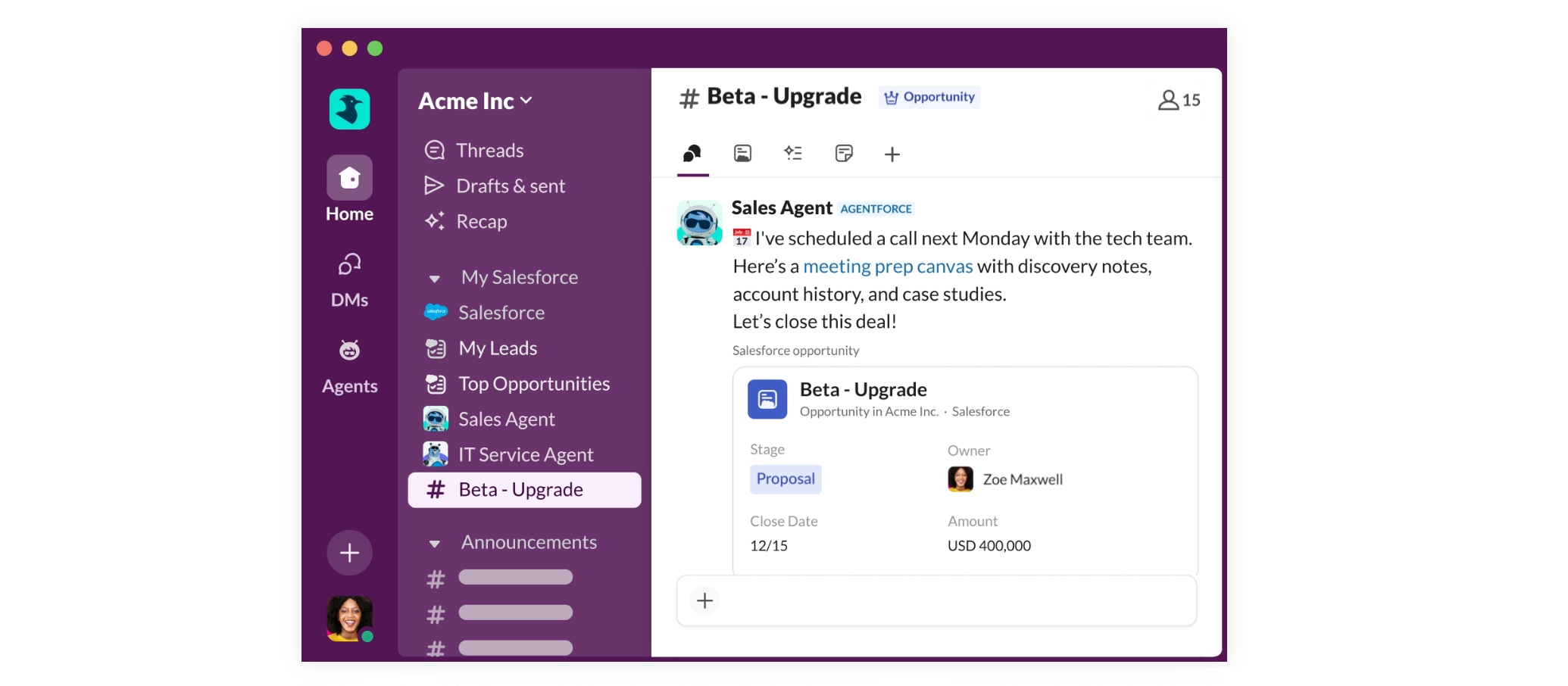Open Top Opportunities in the sidebar
1568x686 pixels.
coord(533,383)
